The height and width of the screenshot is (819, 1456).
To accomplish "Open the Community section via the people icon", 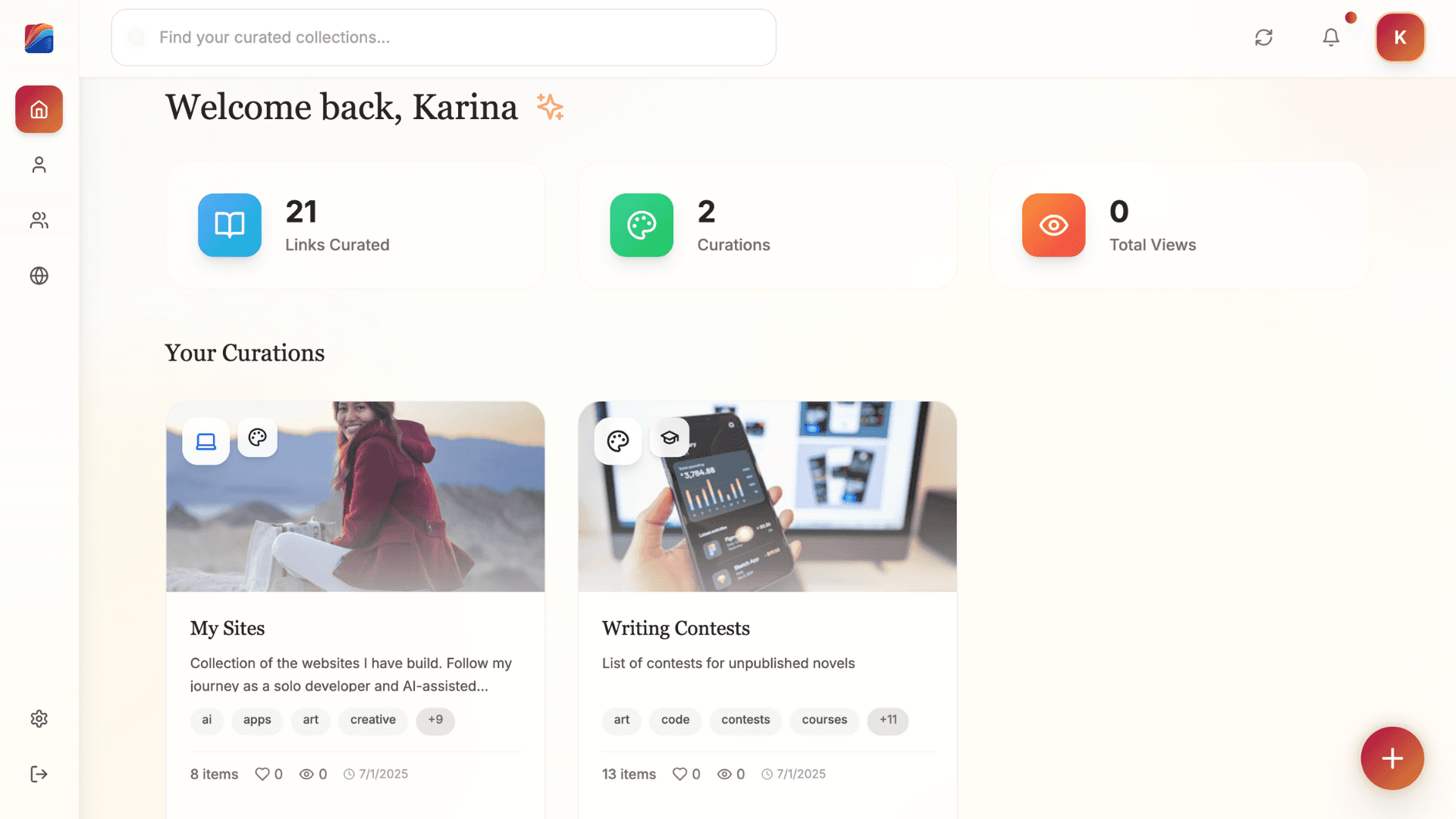I will click(x=38, y=220).
